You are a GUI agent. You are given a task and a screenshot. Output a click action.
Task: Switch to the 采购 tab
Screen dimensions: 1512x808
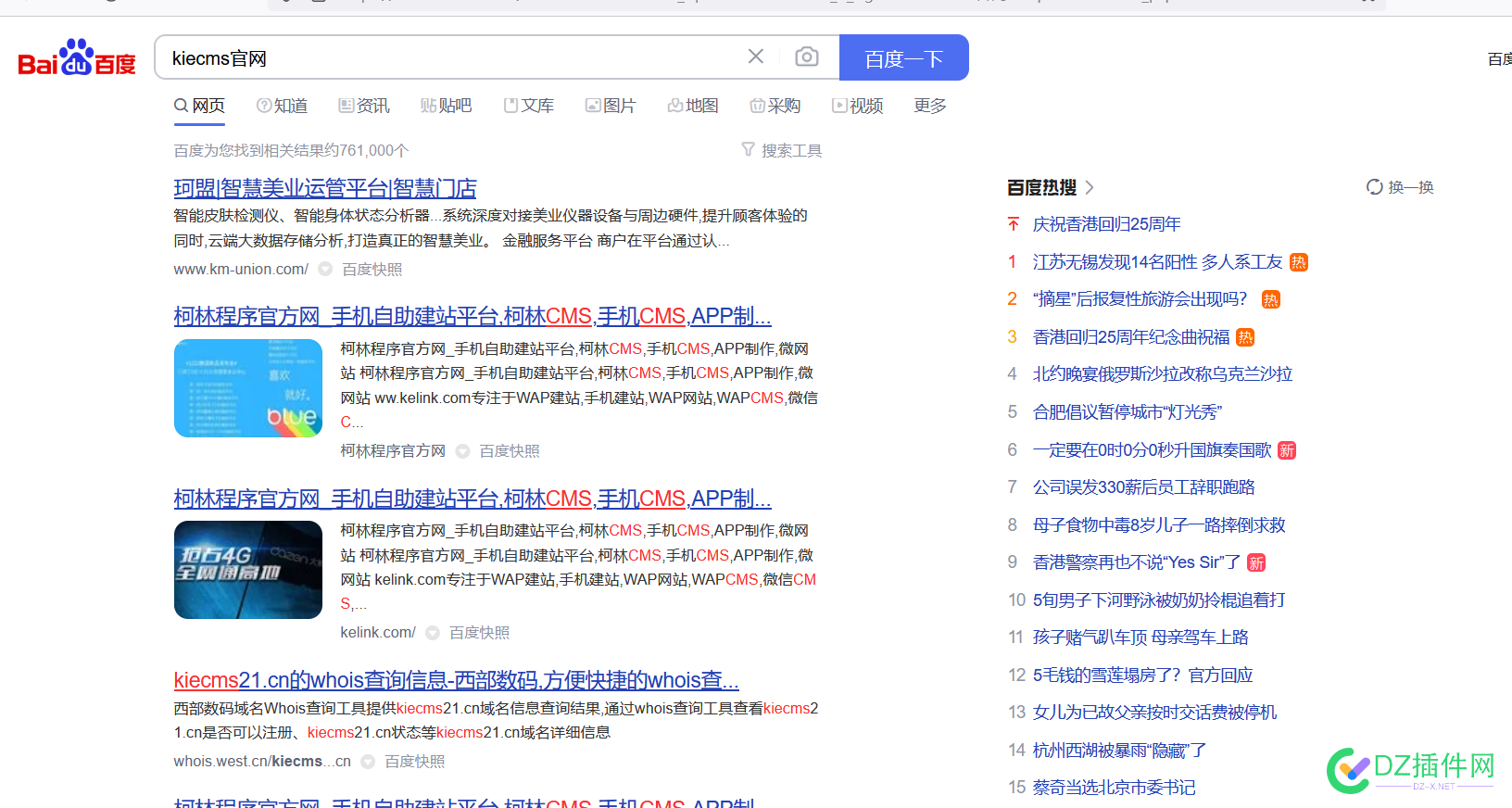point(775,106)
